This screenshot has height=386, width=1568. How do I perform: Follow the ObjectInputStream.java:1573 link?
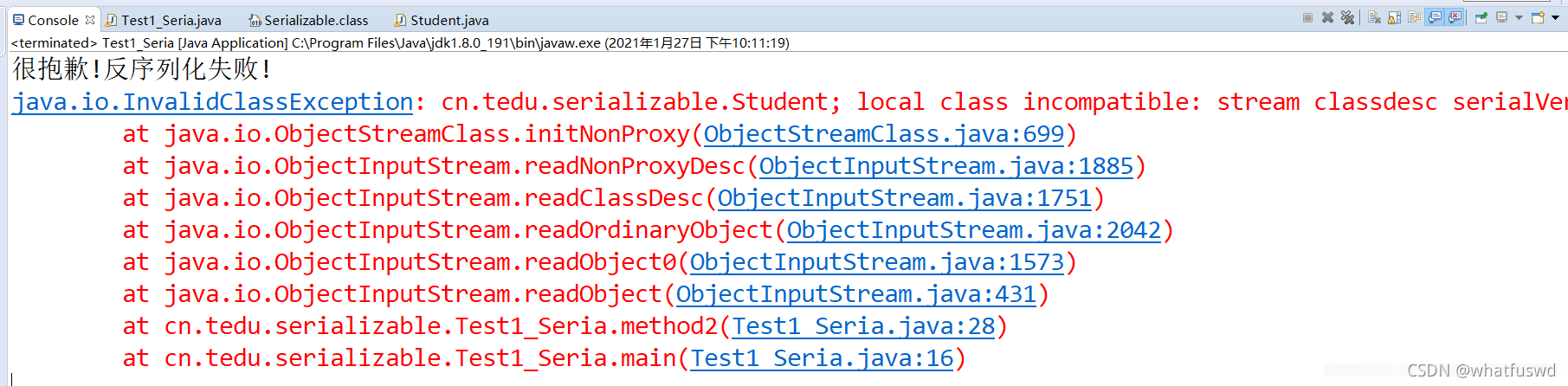pyautogui.click(x=877, y=262)
